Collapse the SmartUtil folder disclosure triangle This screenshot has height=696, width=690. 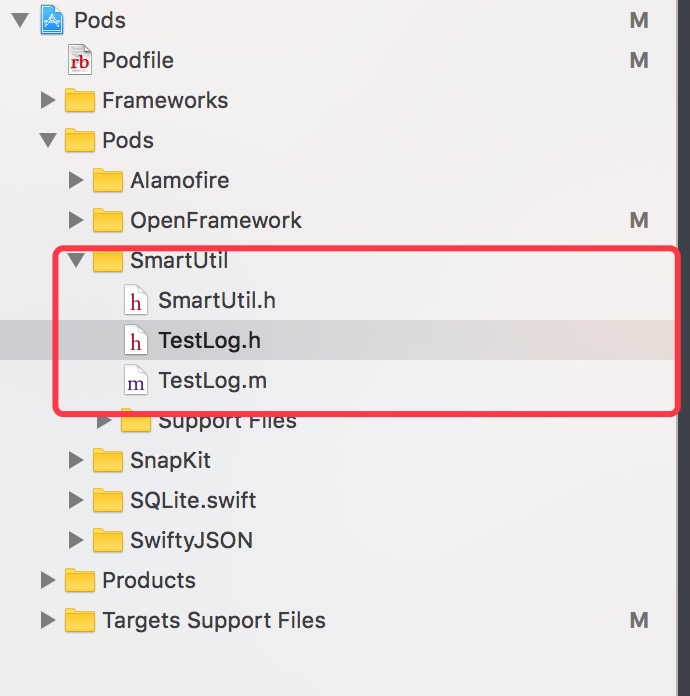pyautogui.click(x=76, y=260)
